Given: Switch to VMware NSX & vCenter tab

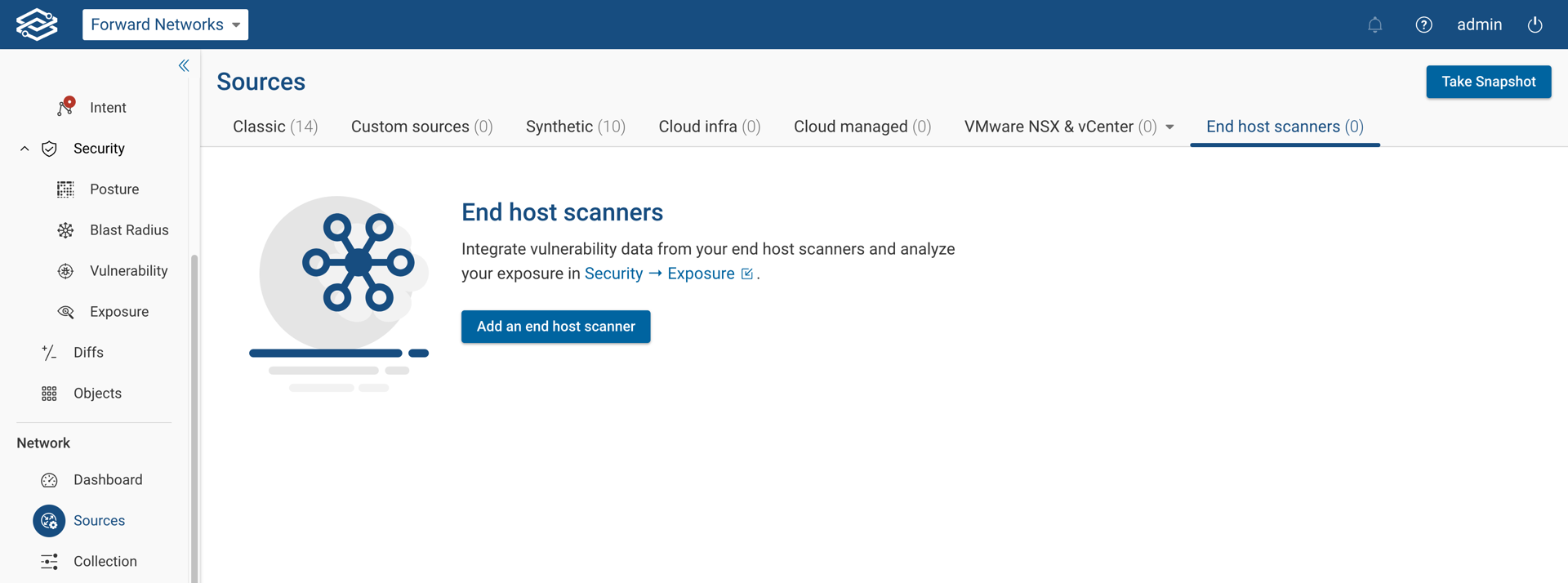Looking at the screenshot, I should (1060, 127).
